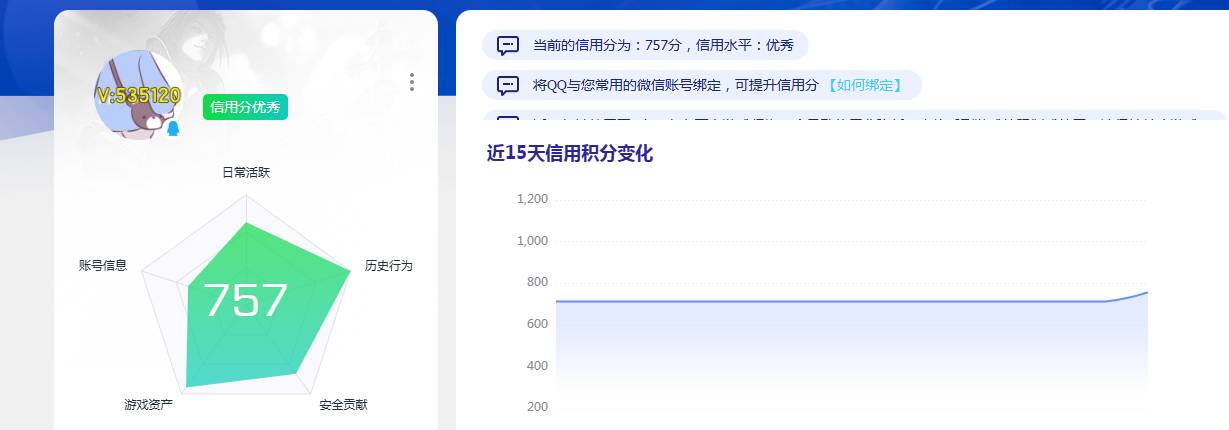Click chat bubble icon beside 当前的信用分为

point(508,45)
